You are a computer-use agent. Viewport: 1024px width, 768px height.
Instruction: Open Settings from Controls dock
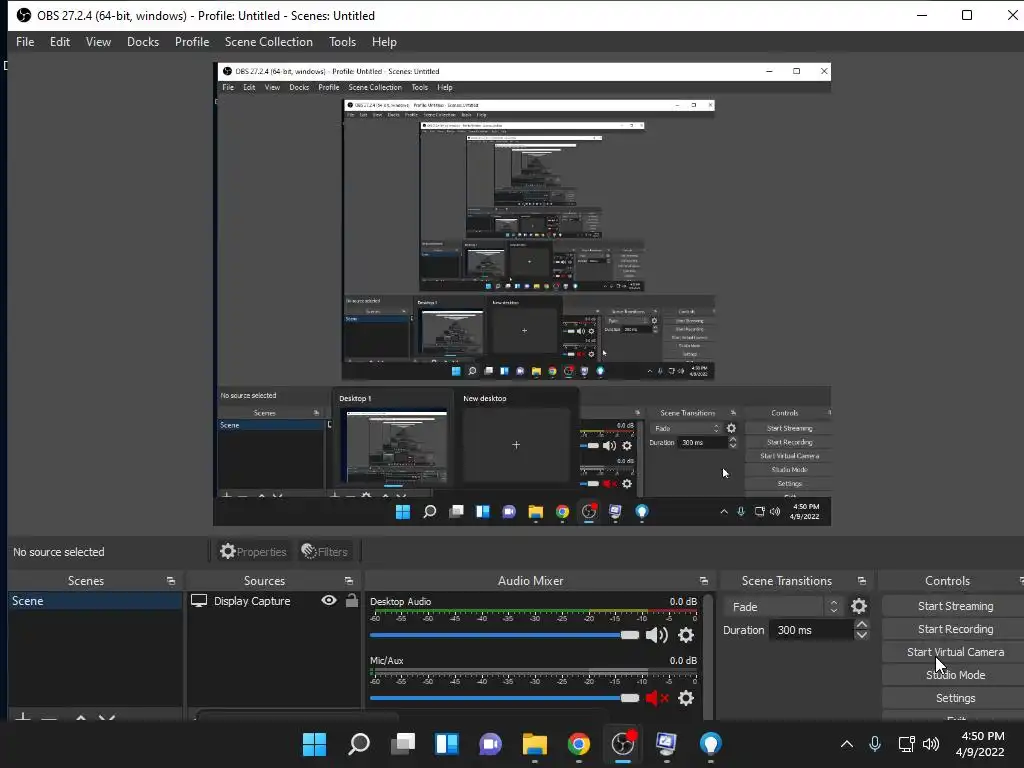click(x=955, y=698)
